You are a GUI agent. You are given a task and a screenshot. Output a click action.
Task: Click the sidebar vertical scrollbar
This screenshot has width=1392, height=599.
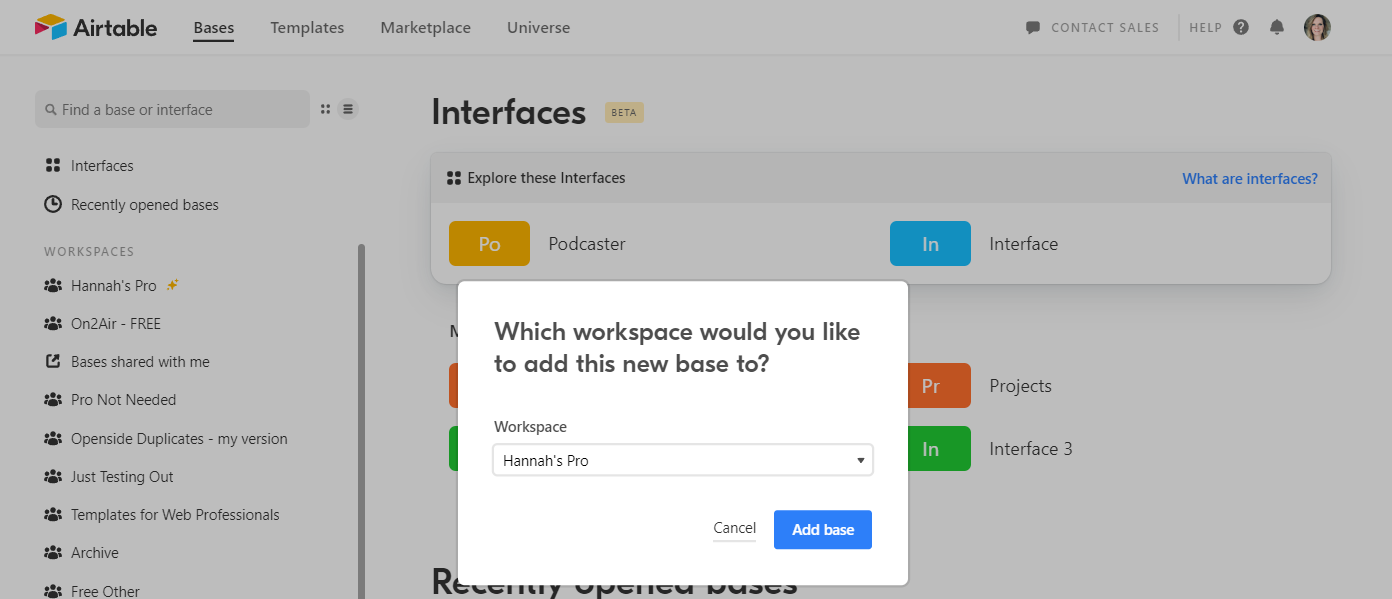click(x=361, y=420)
